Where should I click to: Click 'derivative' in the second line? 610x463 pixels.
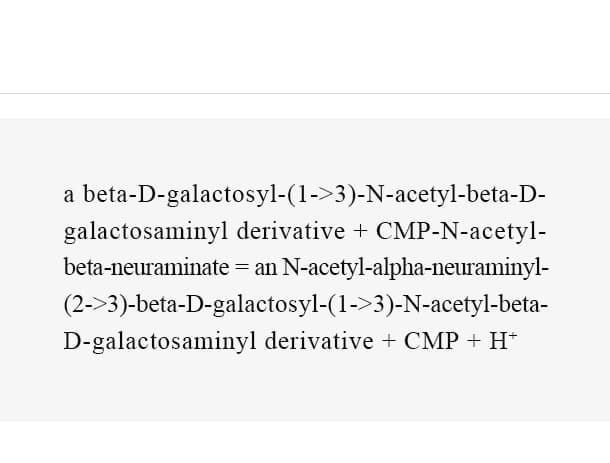[x=291, y=231]
